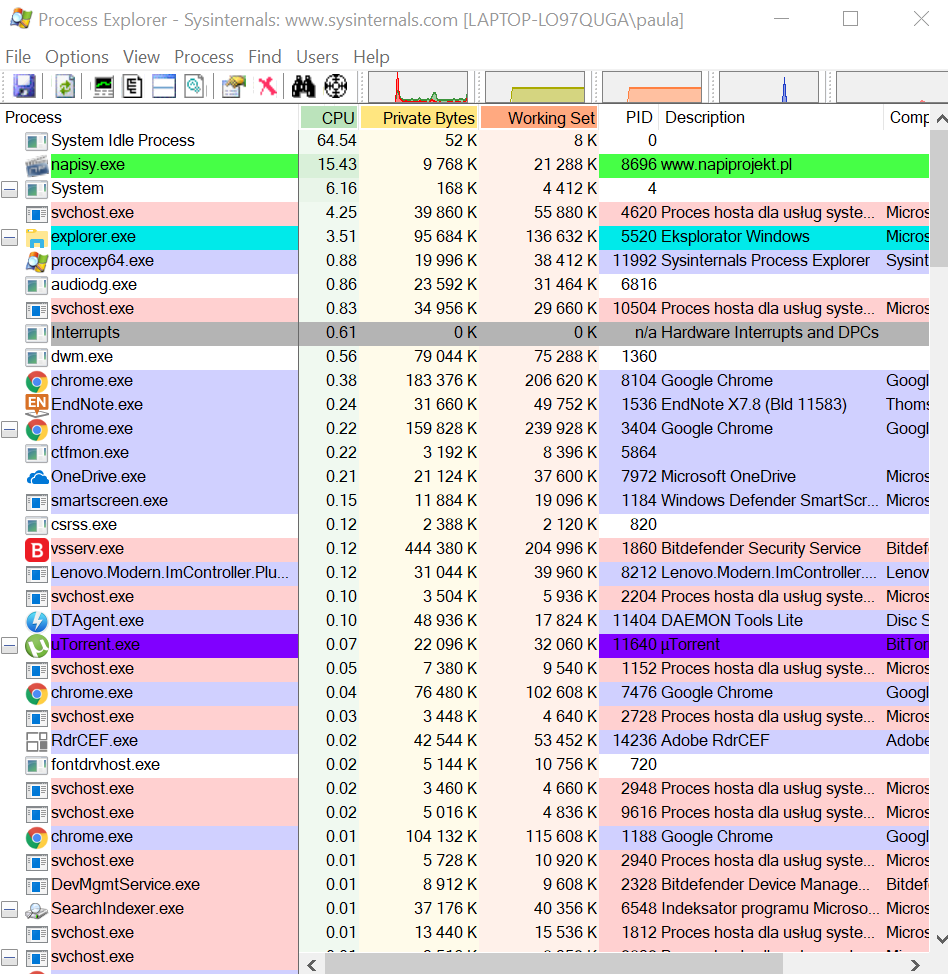Image resolution: width=948 pixels, height=974 pixels.
Task: Click the DTAgent.exe DAEMON Tools icon
Action: click(37, 621)
